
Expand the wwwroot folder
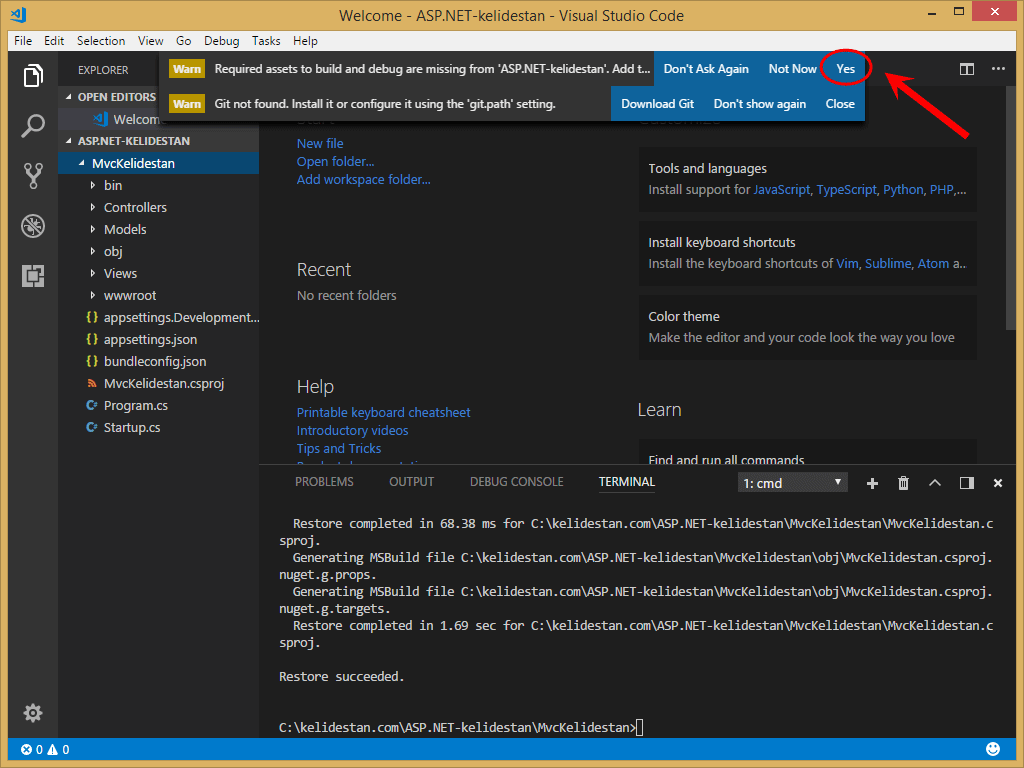(129, 296)
